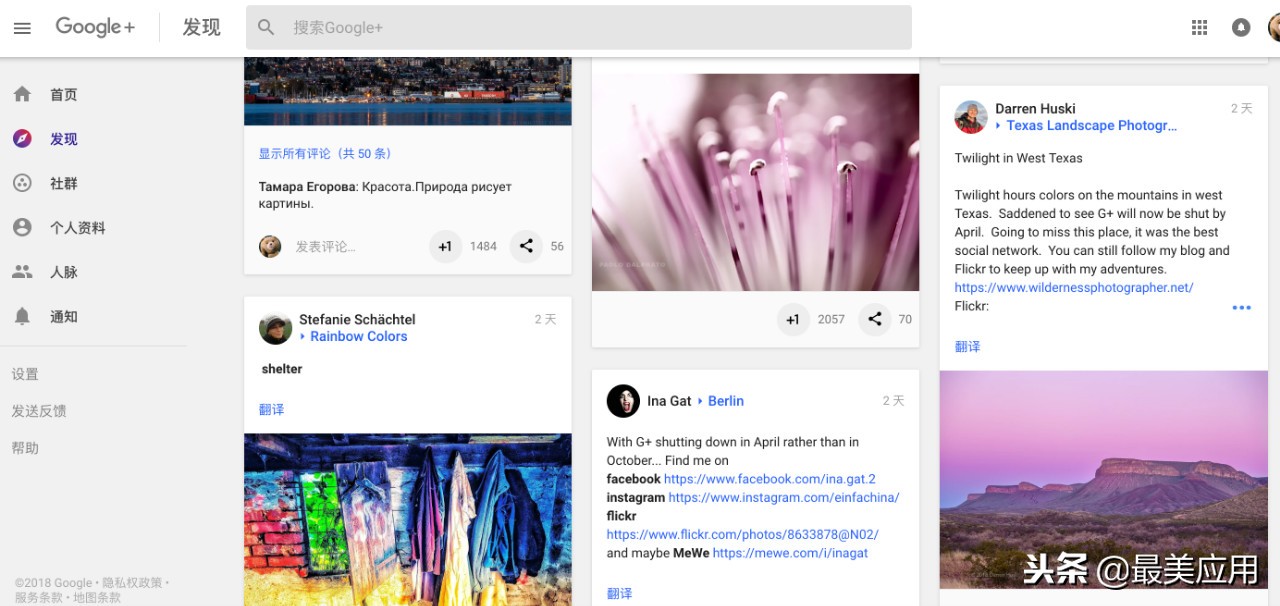Open Rainbow Colors collection link
This screenshot has width=1280, height=606.
pyautogui.click(x=358, y=337)
